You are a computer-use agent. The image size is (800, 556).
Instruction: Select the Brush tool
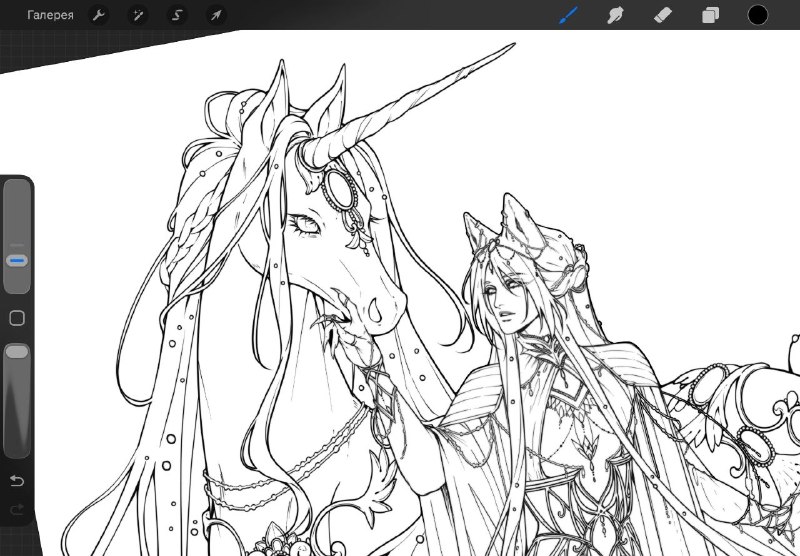click(x=568, y=15)
